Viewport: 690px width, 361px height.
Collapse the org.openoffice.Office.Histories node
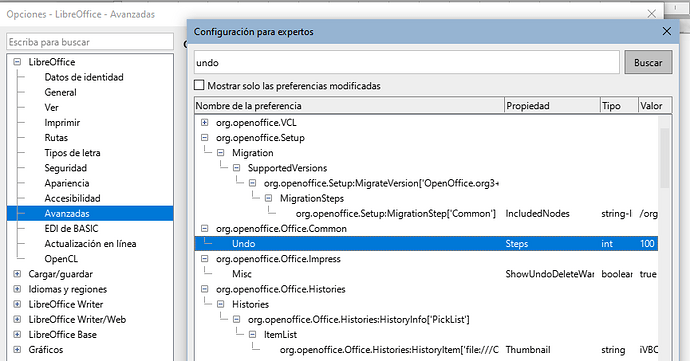pos(205,289)
